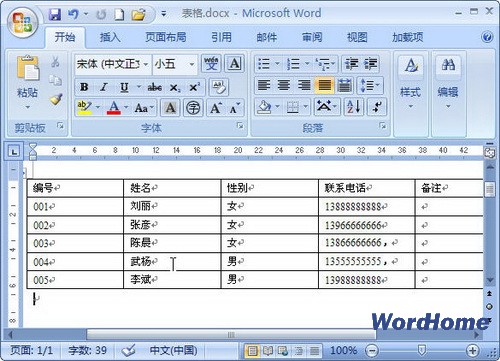The width and height of the screenshot is (500, 361).
Task: Toggle show paragraph marks
Action: click(377, 107)
